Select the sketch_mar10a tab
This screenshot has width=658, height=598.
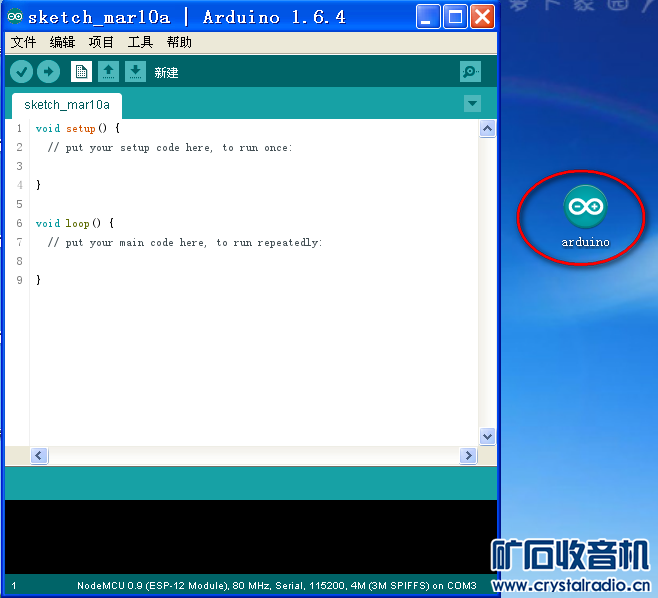tap(67, 105)
